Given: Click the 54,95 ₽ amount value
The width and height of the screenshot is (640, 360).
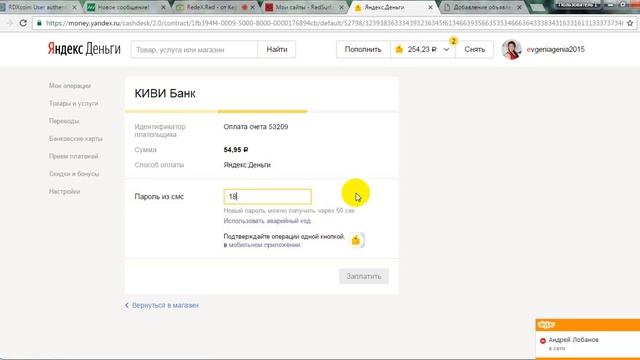Looking at the screenshot, I should (x=236, y=150).
